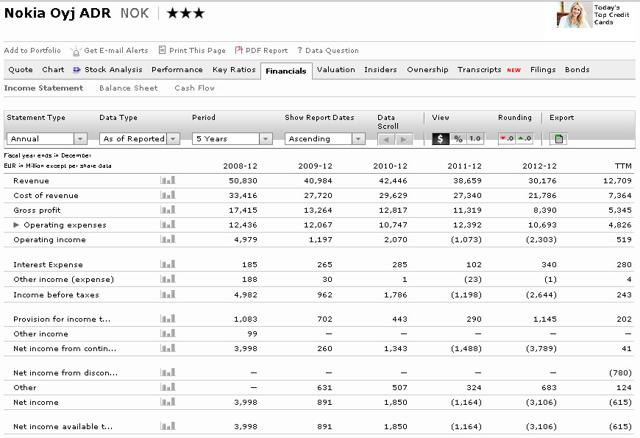
Task: Open the Filings tab
Action: (x=543, y=69)
